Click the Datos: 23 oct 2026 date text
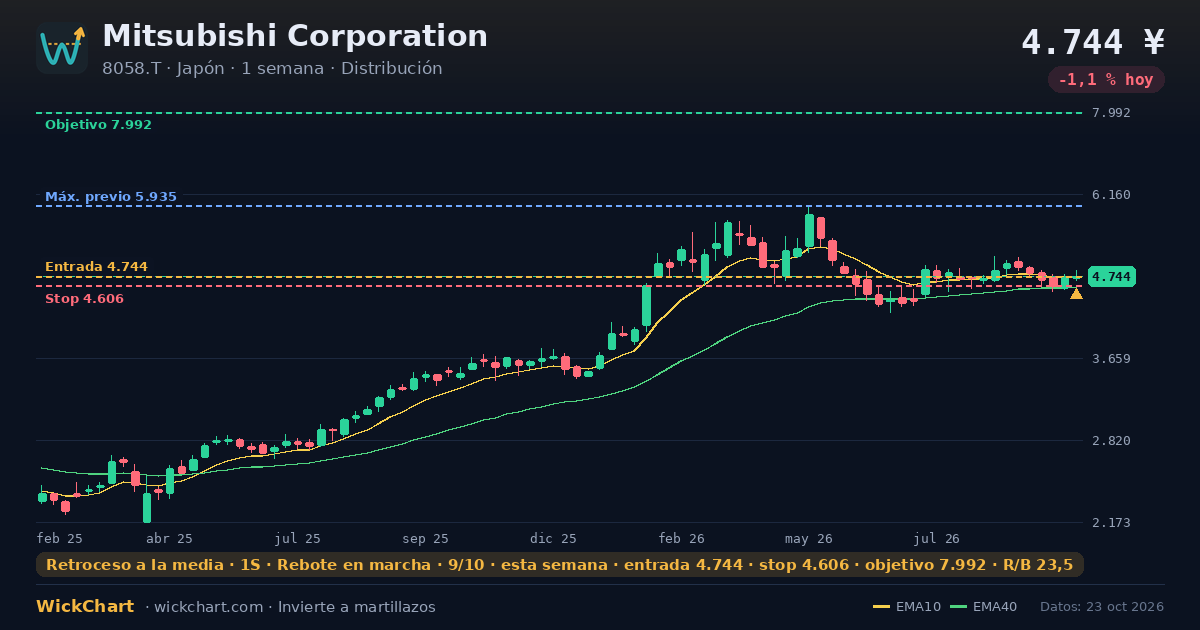The image size is (1200, 630). (x=1102, y=607)
